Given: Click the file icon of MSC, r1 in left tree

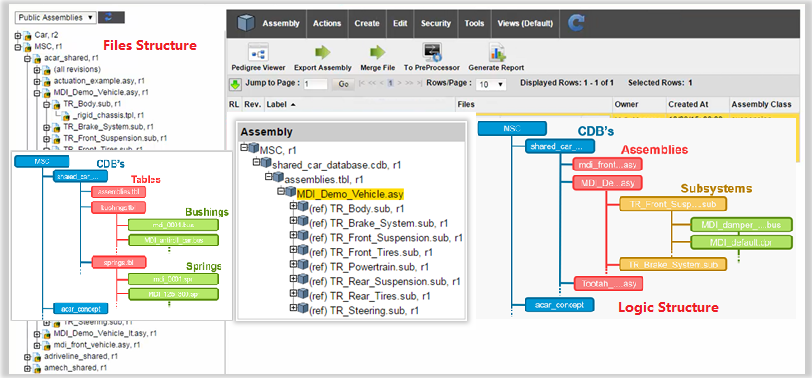Looking at the screenshot, I should (x=27, y=47).
